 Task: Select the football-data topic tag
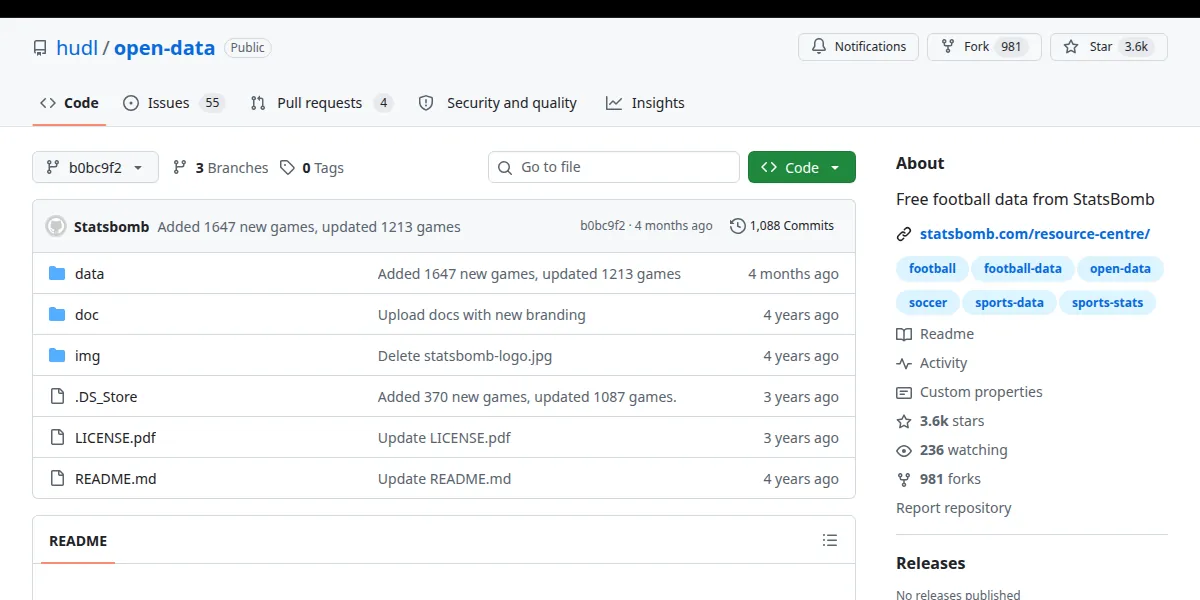click(x=1023, y=268)
